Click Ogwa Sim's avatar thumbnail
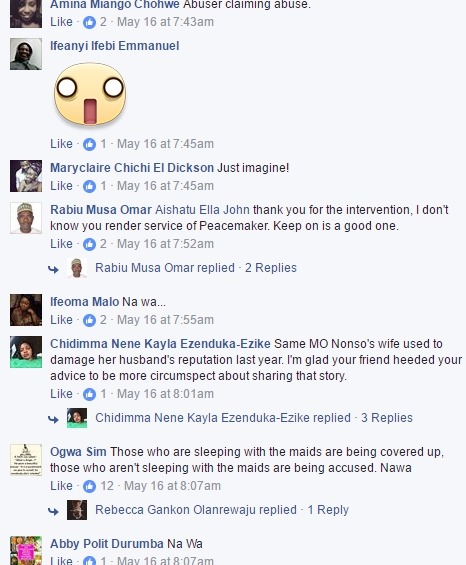466x565 pixels. pyautogui.click(x=26, y=460)
